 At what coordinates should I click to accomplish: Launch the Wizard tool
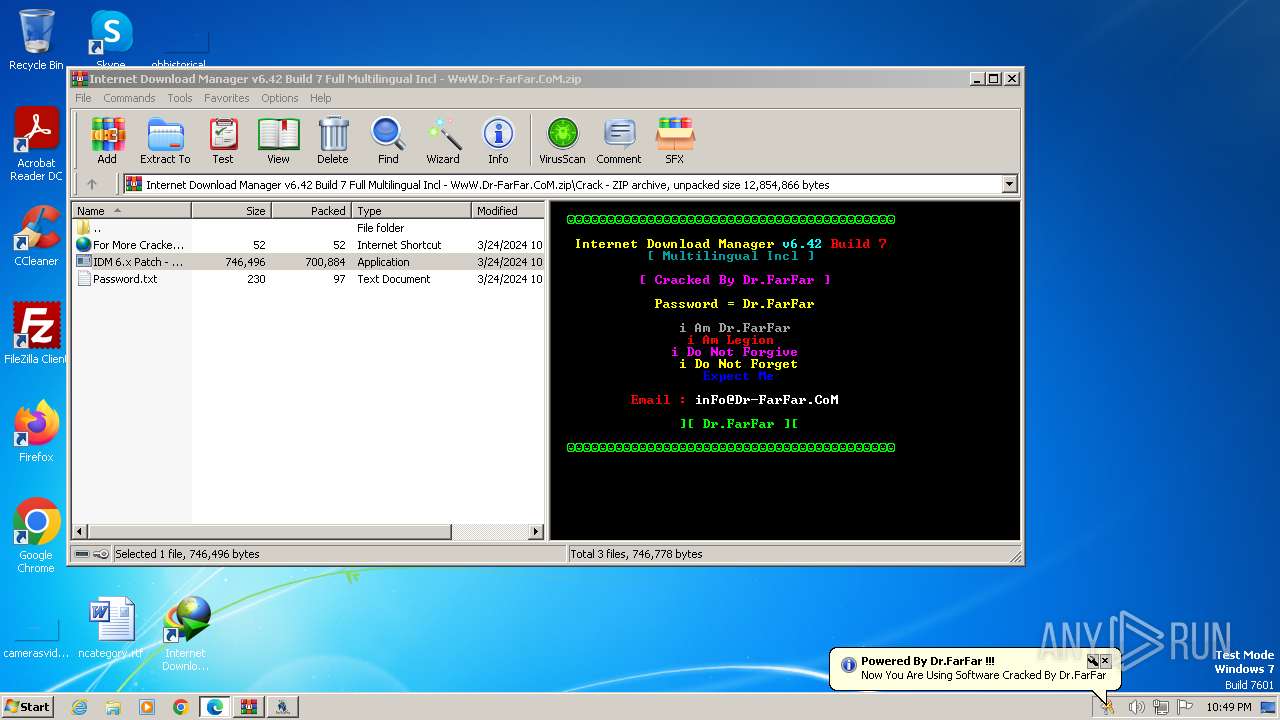(x=443, y=140)
